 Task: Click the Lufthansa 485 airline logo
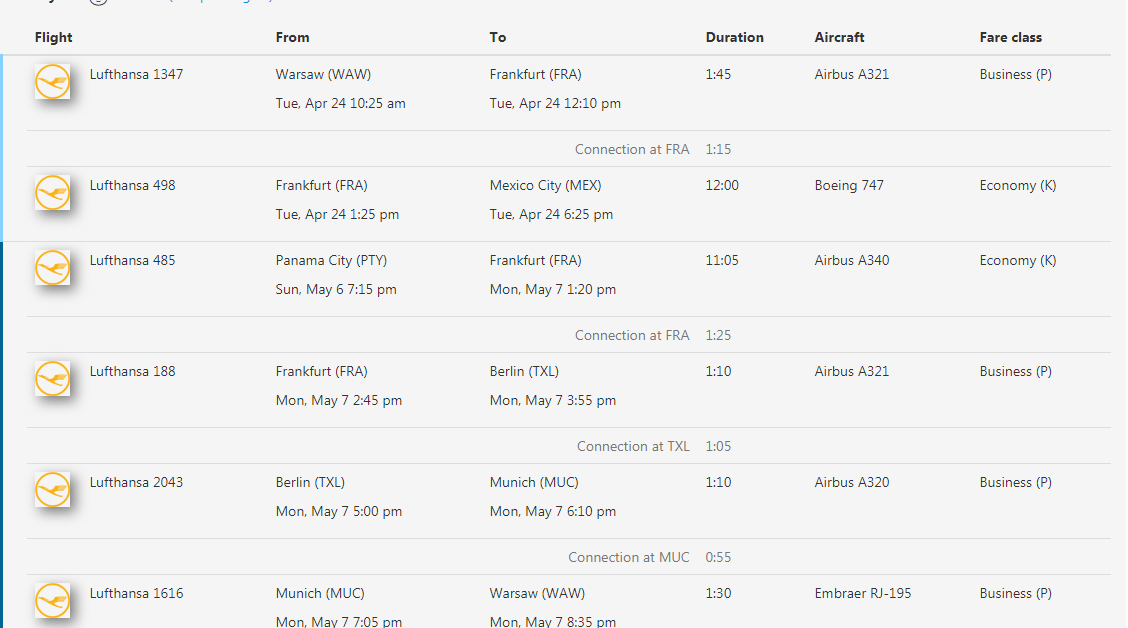click(x=53, y=268)
